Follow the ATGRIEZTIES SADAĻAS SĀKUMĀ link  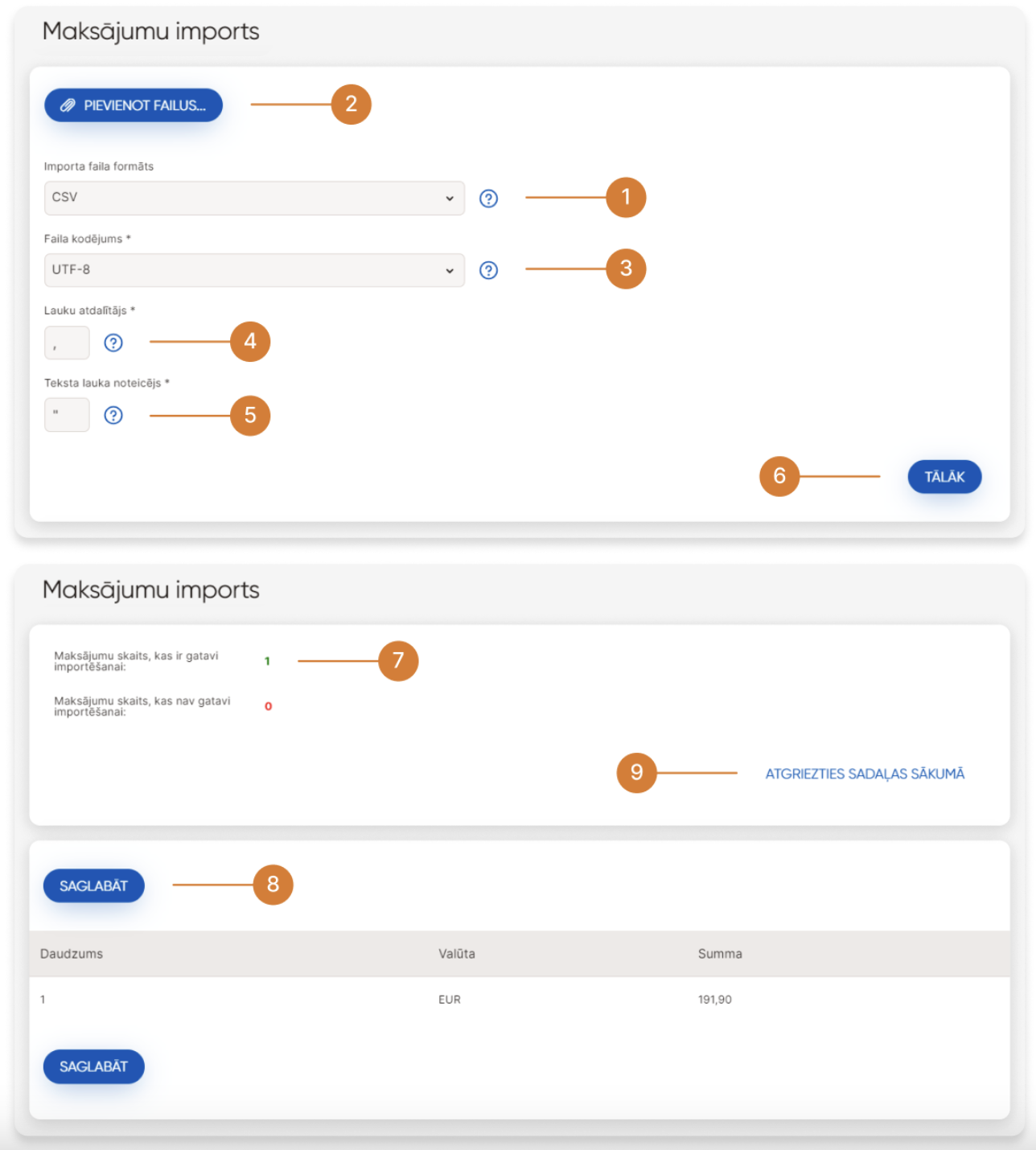(865, 774)
